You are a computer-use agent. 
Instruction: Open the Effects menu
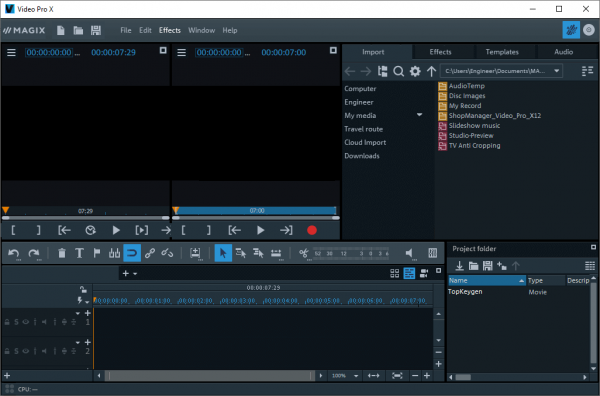coord(170,30)
